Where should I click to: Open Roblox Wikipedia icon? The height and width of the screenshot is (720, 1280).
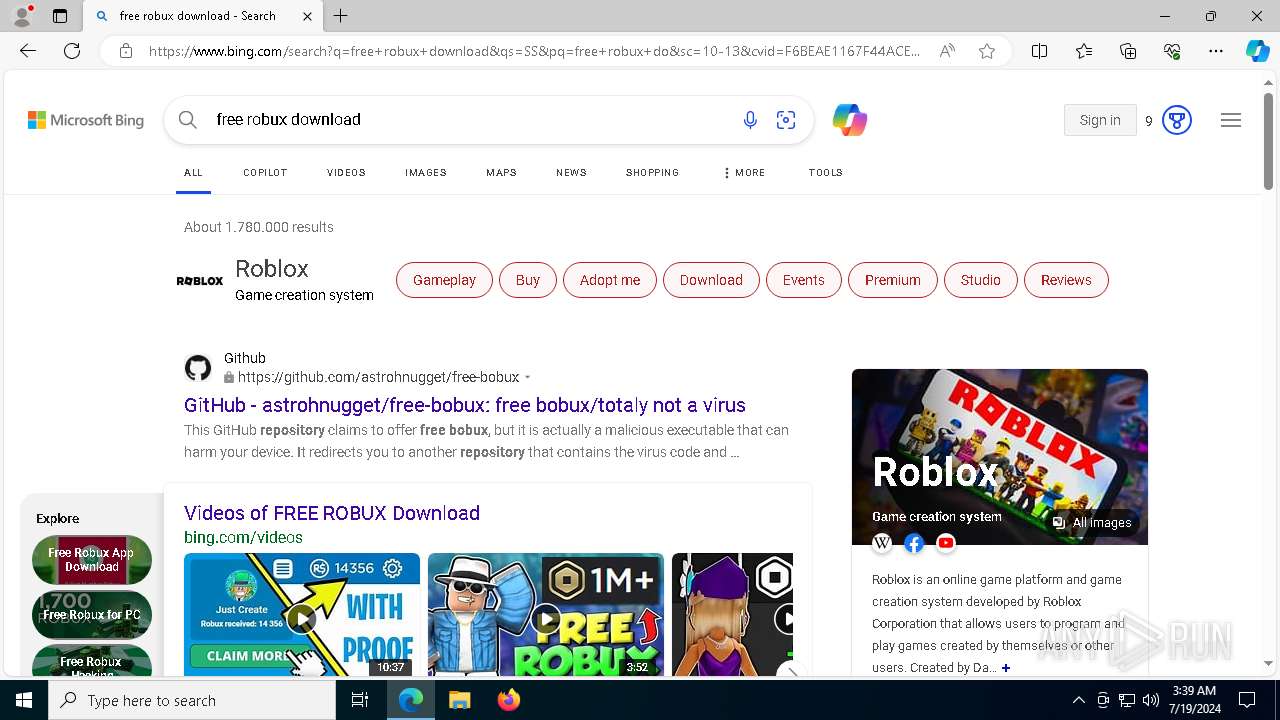[882, 543]
